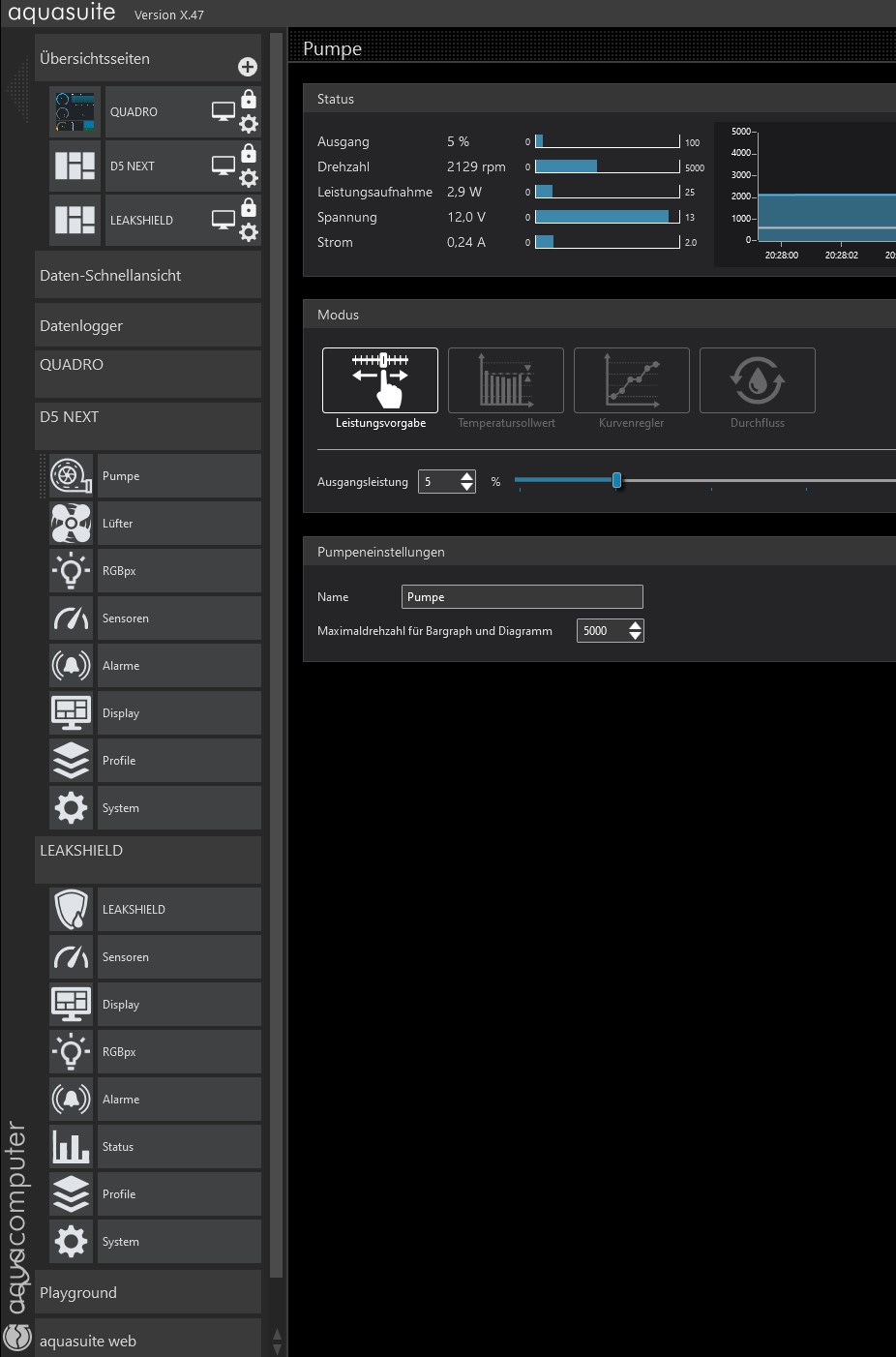
Task: Open the D5 NEXT Lüfter fan icon
Action: pyautogui.click(x=71, y=524)
